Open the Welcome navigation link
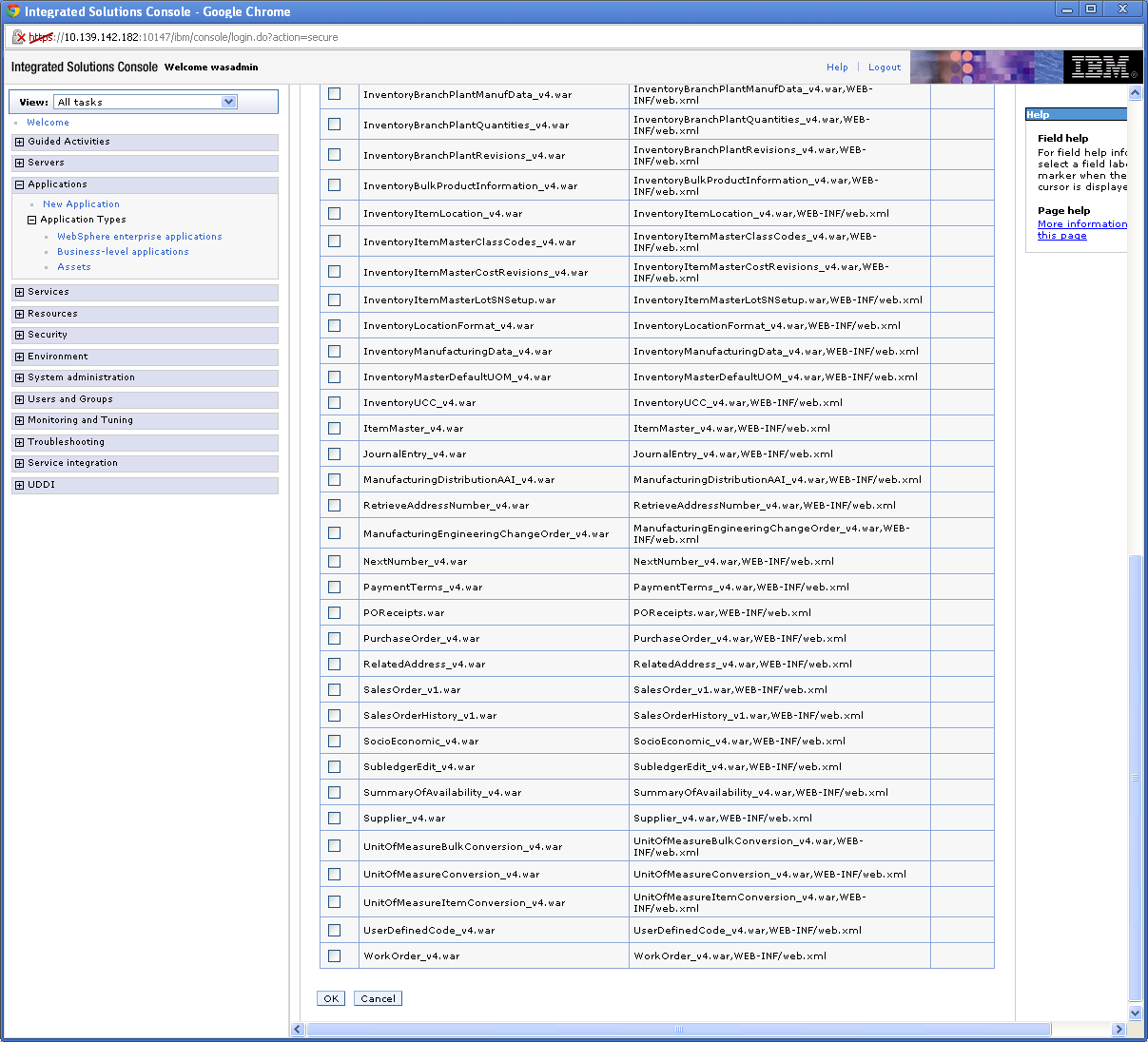The width and height of the screenshot is (1148, 1042). 48,123
